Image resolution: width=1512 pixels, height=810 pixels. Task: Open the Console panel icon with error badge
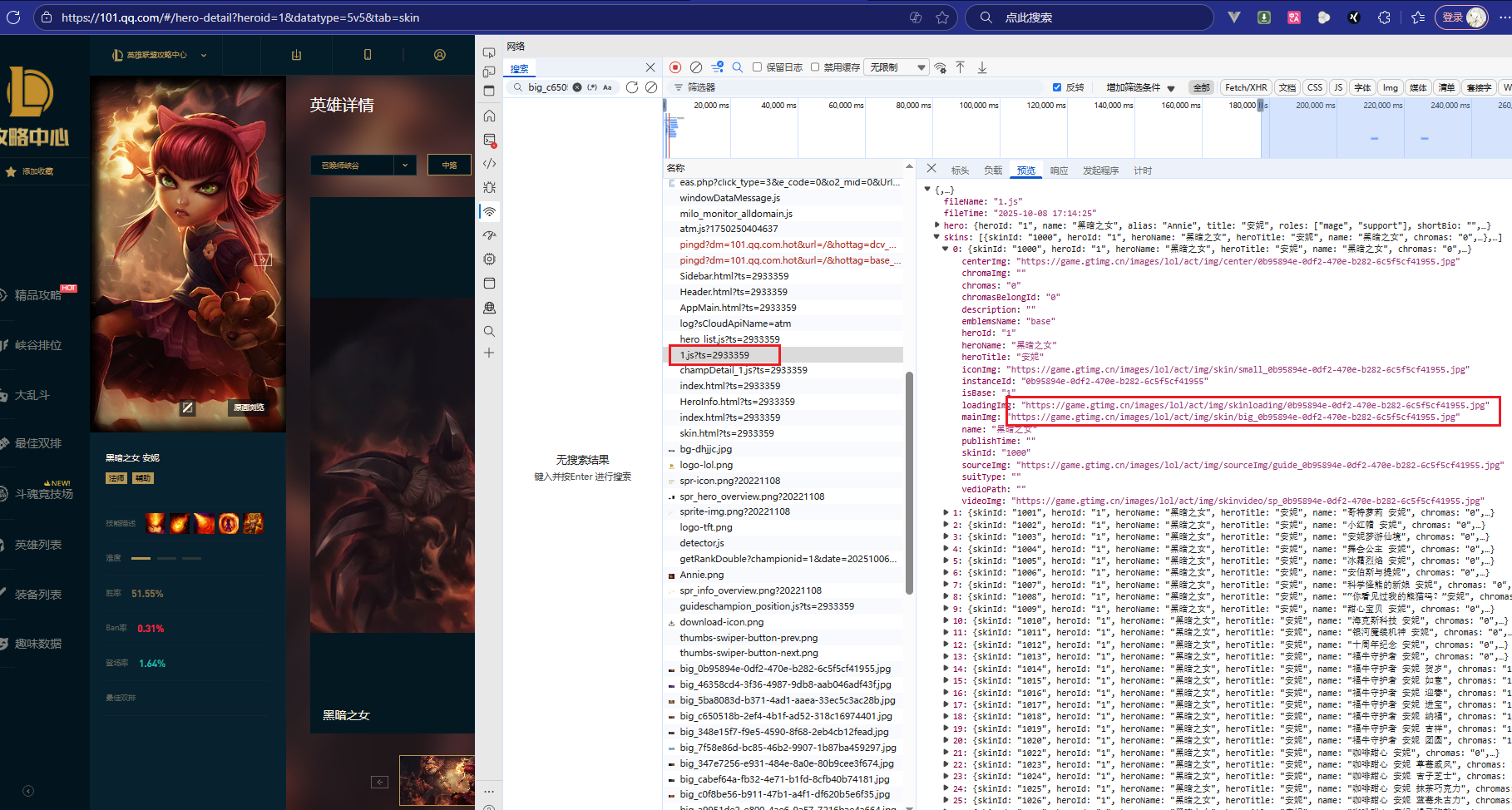(x=489, y=140)
